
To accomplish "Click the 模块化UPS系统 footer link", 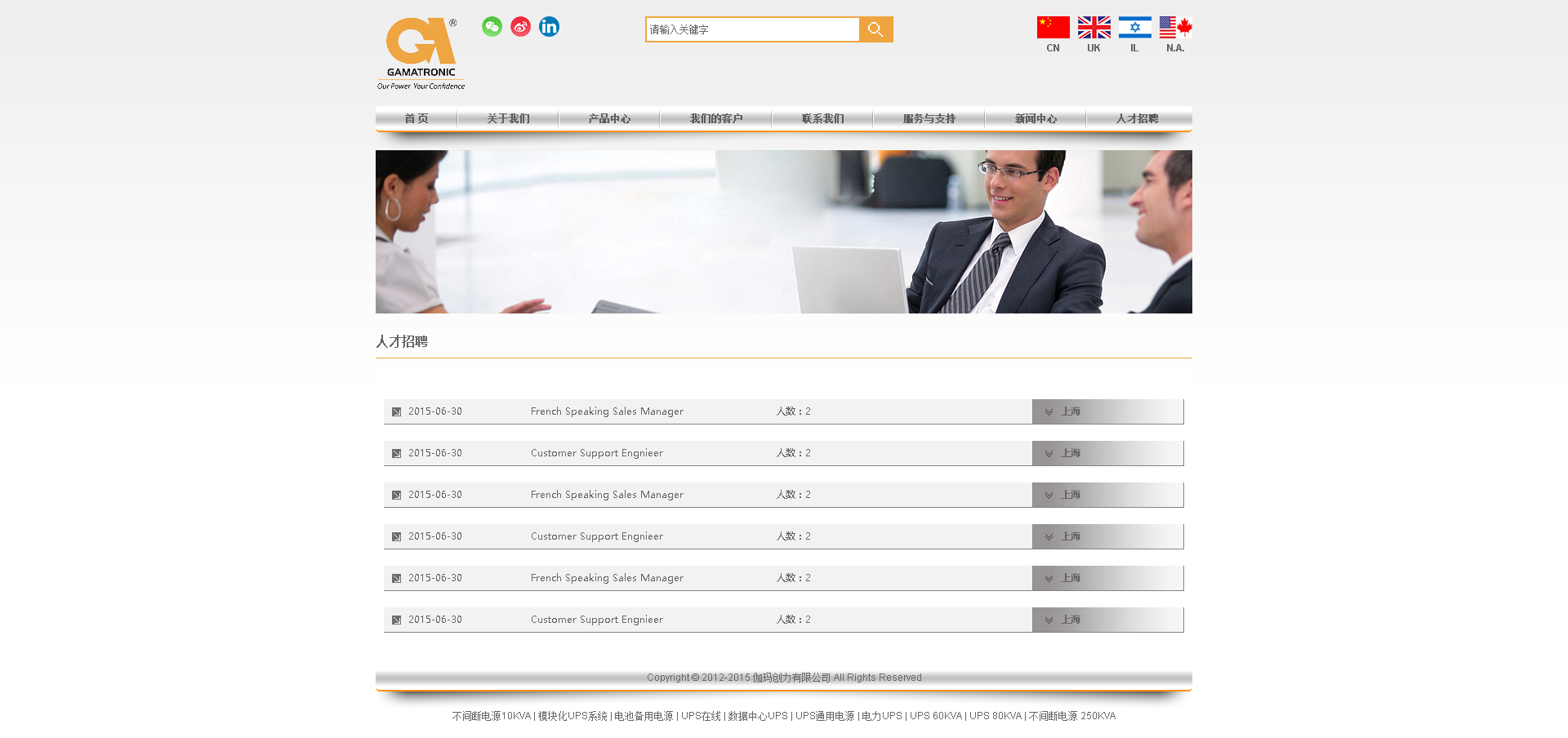I will (x=572, y=716).
